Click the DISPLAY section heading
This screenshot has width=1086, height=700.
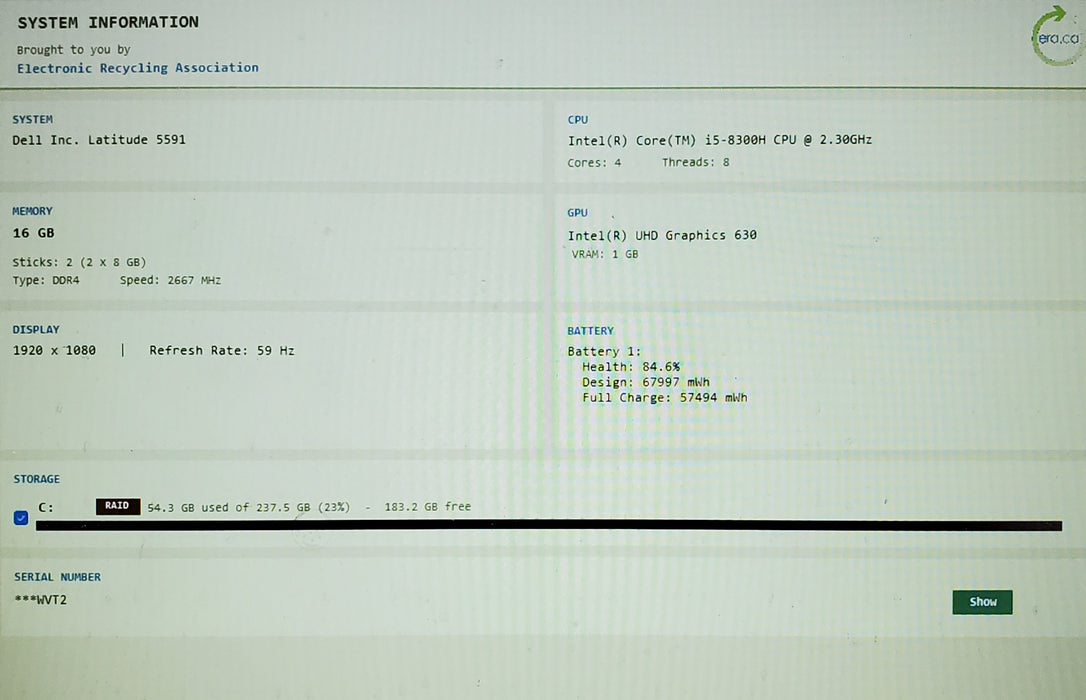[35, 330]
